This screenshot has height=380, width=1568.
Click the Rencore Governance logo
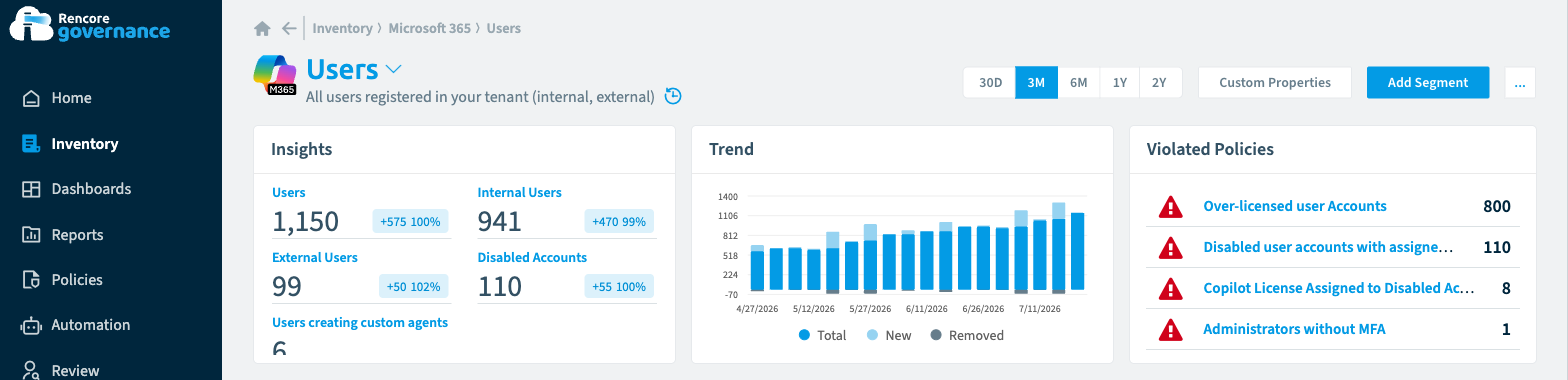89,24
